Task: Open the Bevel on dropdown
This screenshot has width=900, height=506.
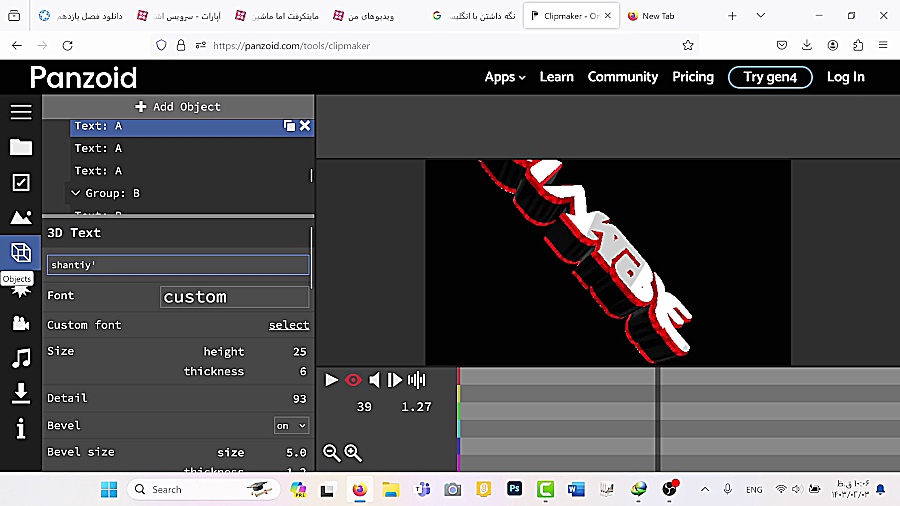Action: 292,426
